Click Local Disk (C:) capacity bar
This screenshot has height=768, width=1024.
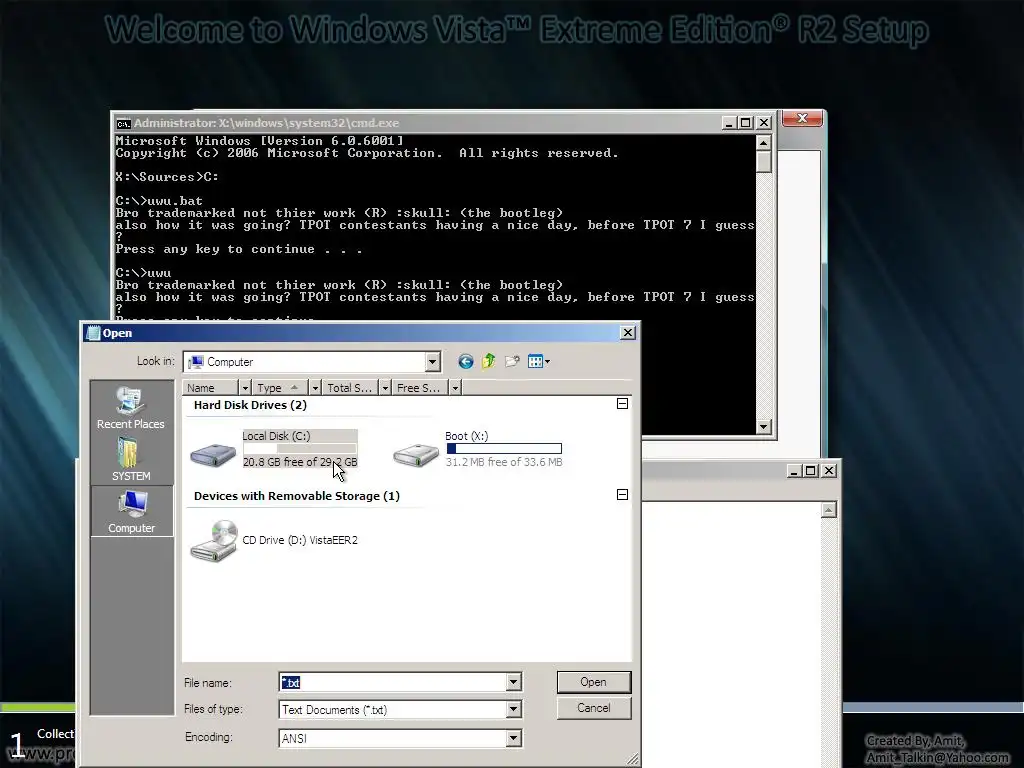click(300, 449)
